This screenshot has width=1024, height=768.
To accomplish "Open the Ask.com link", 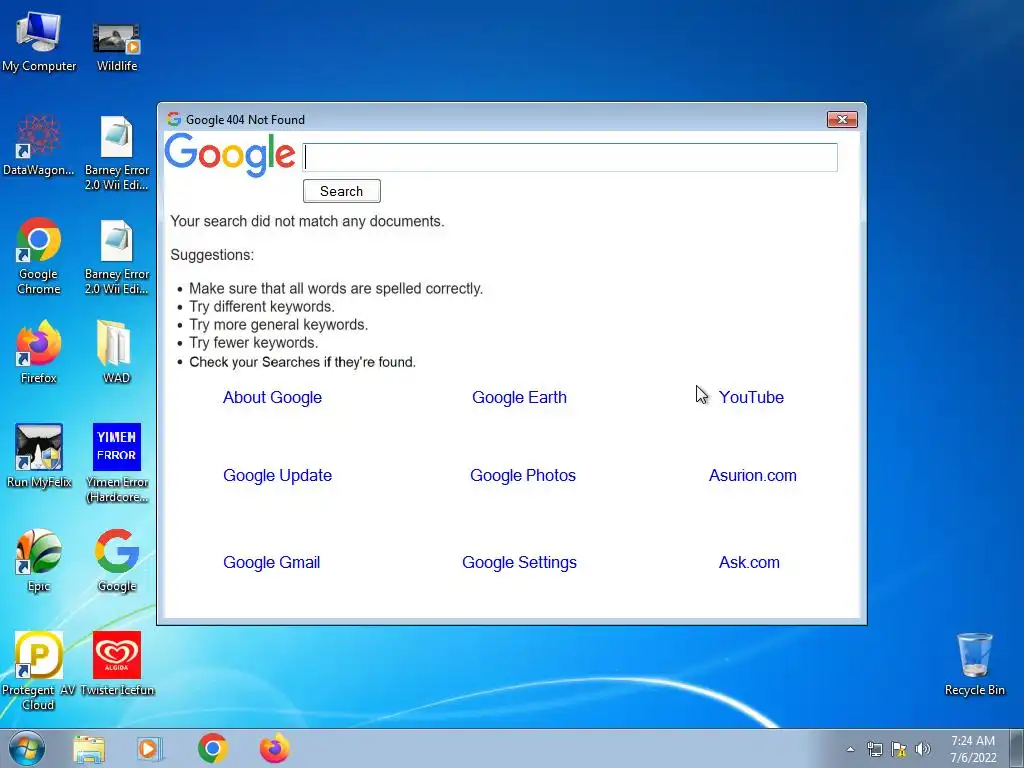I will pyautogui.click(x=749, y=562).
